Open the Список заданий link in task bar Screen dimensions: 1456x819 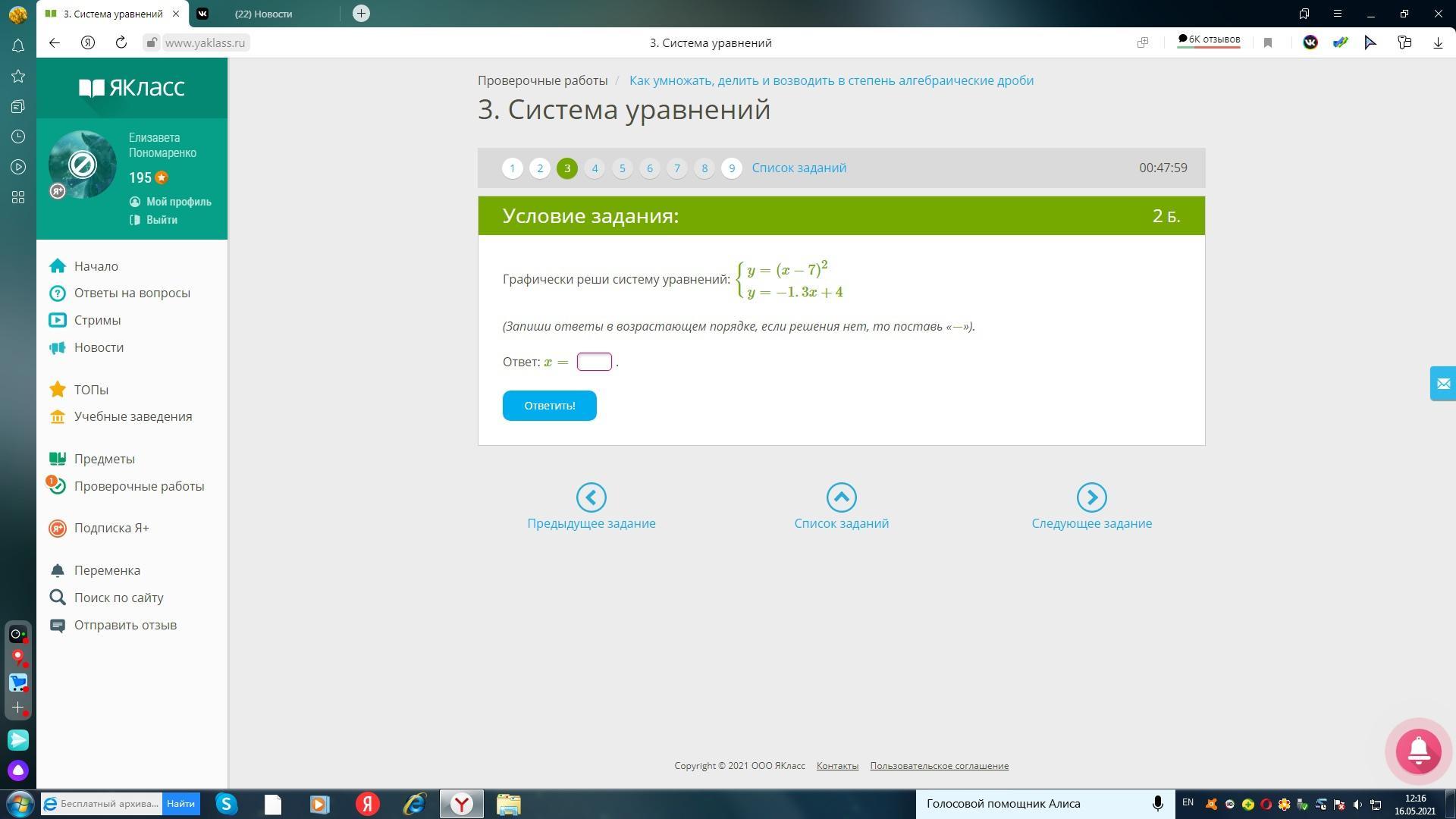(x=799, y=168)
